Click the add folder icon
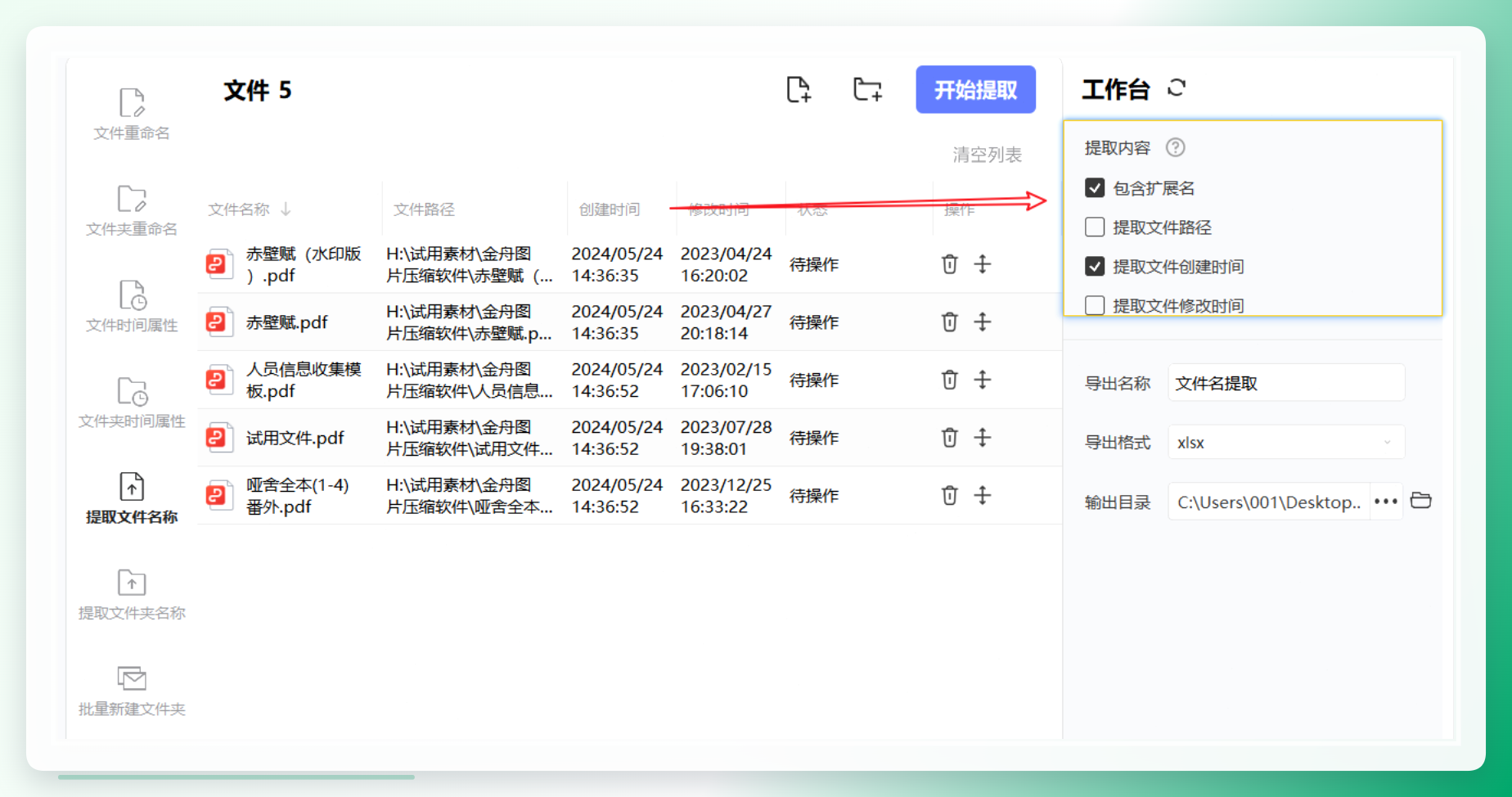This screenshot has width=1512, height=797. click(867, 89)
